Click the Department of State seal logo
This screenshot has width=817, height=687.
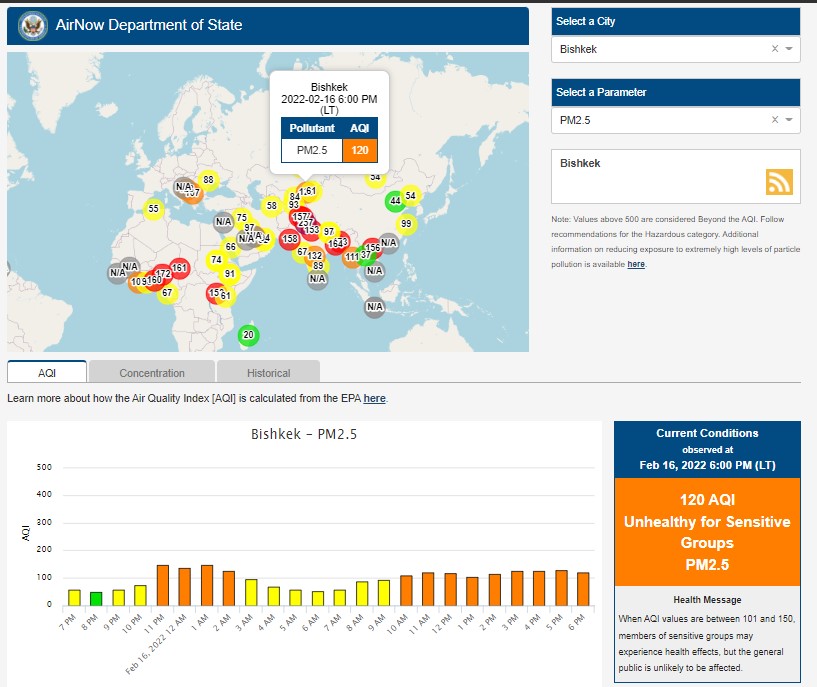click(33, 25)
